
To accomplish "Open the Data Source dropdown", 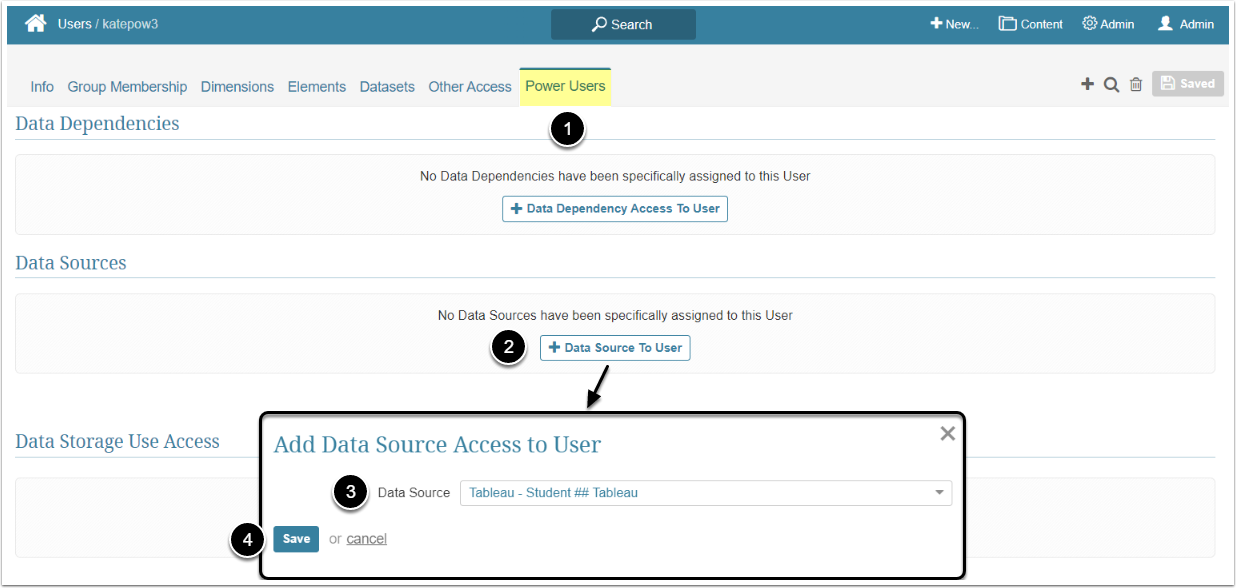I will tap(705, 493).
